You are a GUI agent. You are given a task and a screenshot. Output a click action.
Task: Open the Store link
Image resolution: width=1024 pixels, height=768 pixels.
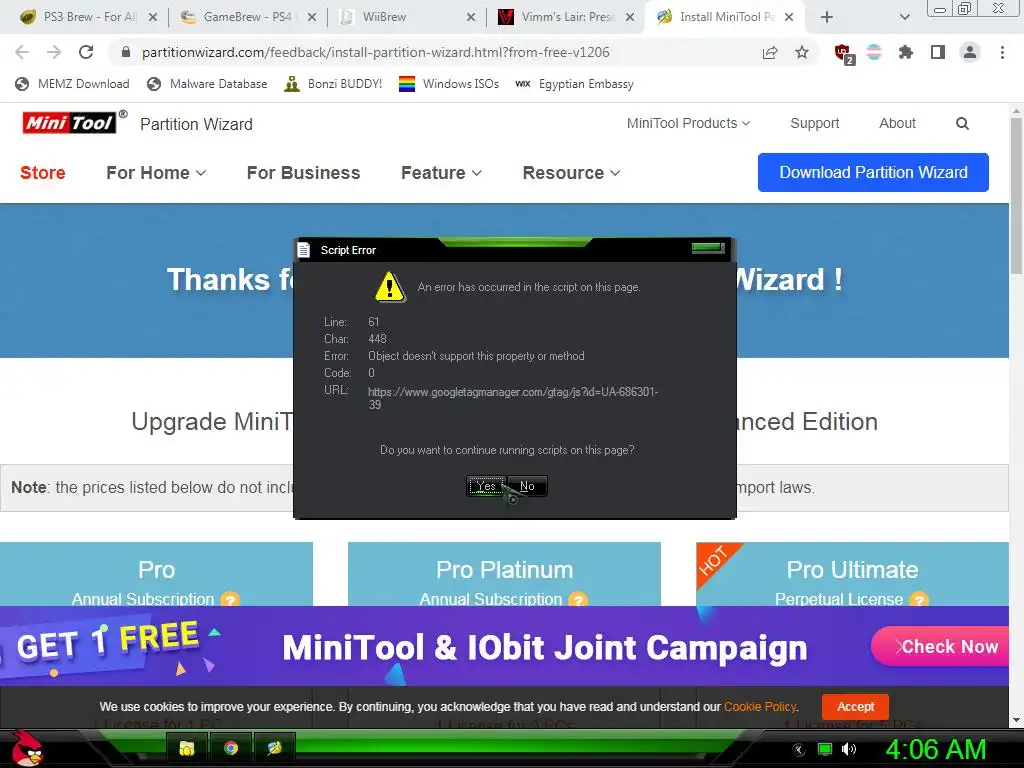(x=42, y=172)
